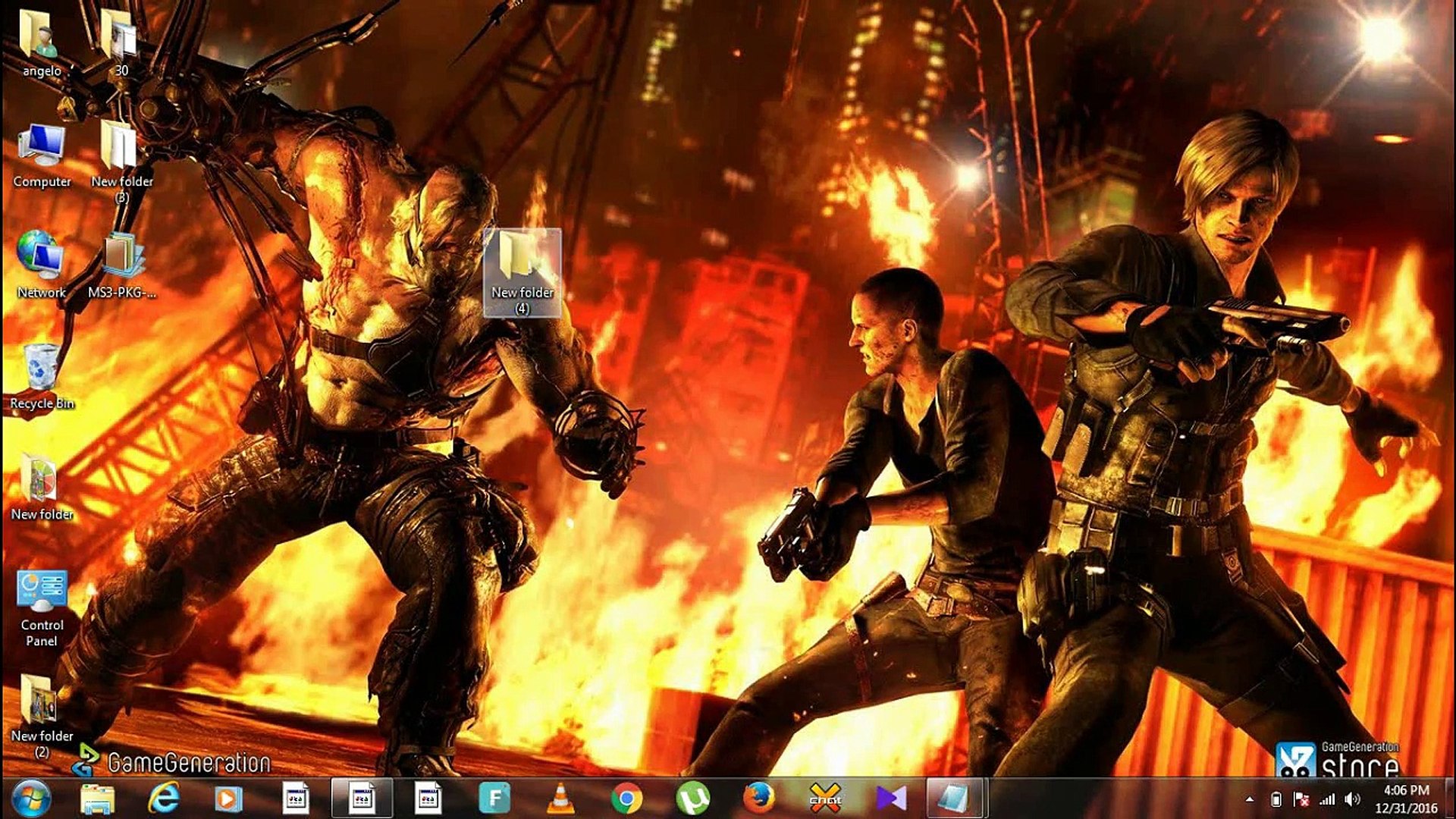
Task: Launch Firefox from the taskbar
Action: pos(758,798)
